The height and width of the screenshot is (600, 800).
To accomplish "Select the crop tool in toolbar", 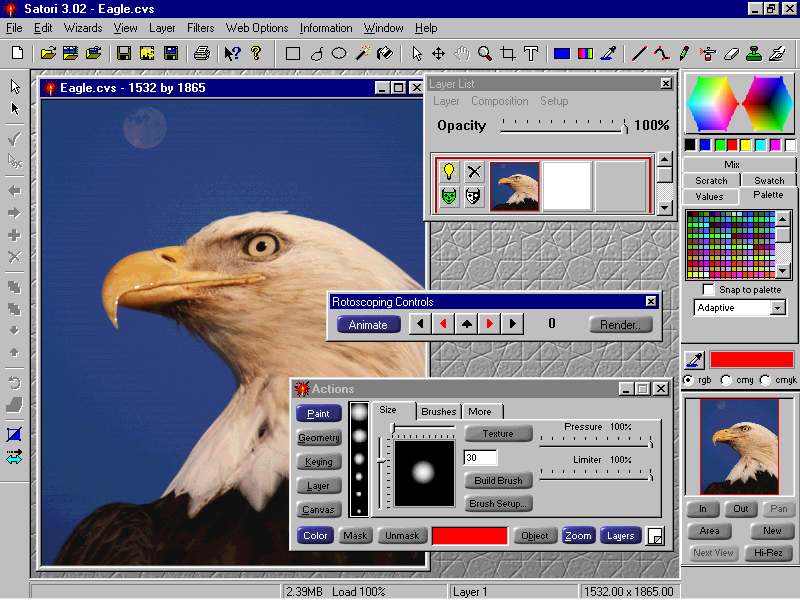I will tap(508, 53).
